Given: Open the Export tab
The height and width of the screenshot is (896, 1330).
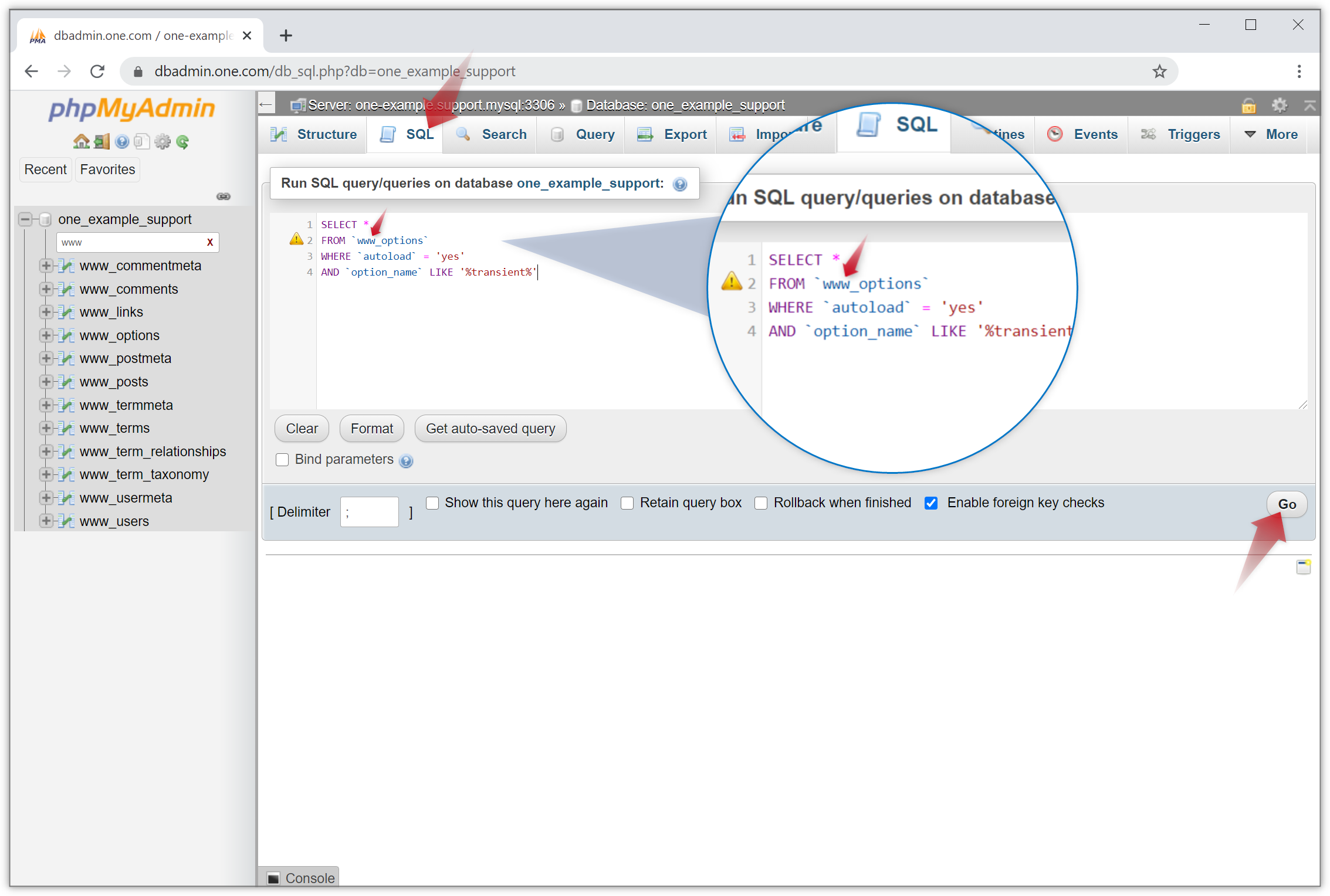Looking at the screenshot, I should 672,134.
